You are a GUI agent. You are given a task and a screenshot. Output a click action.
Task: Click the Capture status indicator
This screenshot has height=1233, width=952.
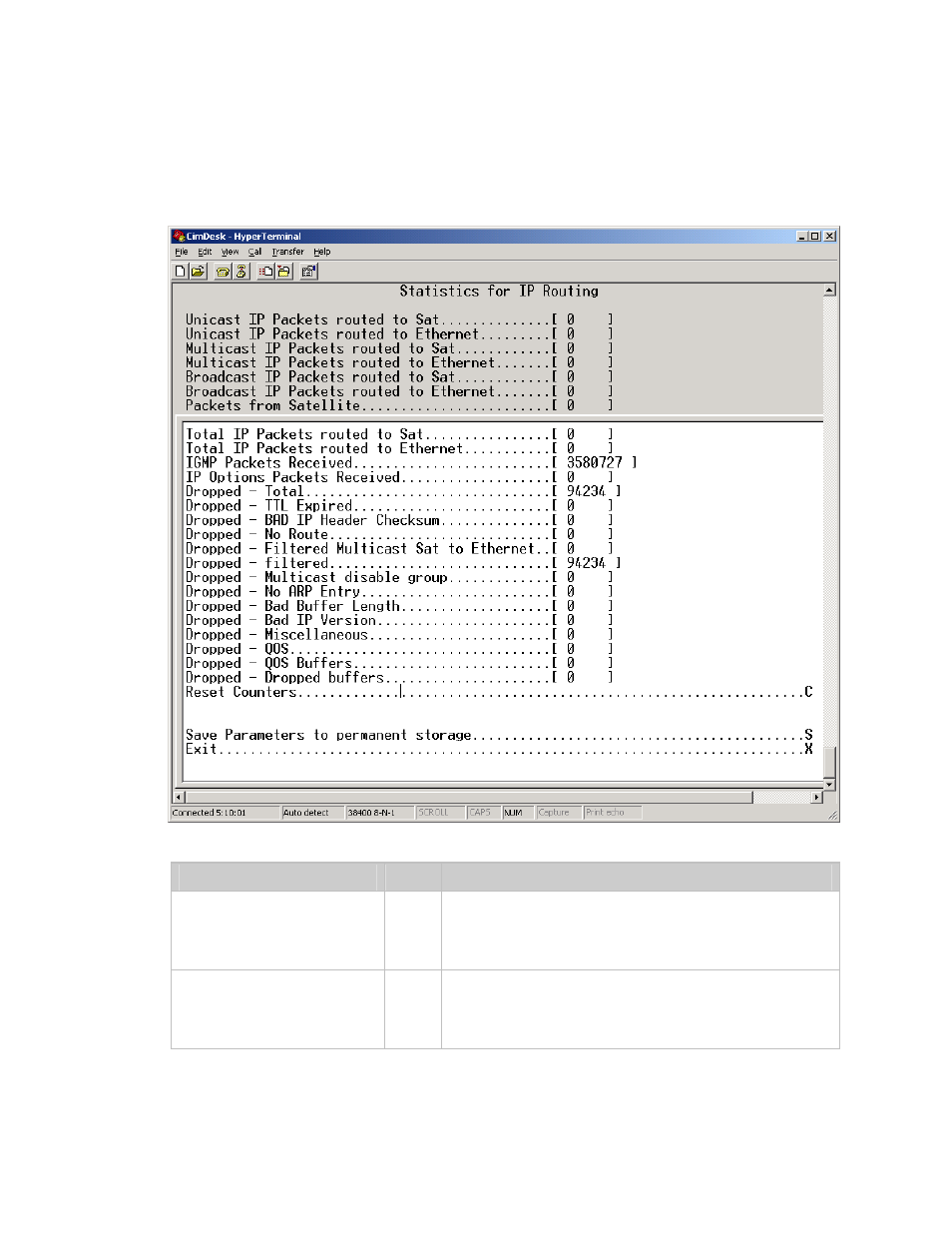click(x=558, y=813)
